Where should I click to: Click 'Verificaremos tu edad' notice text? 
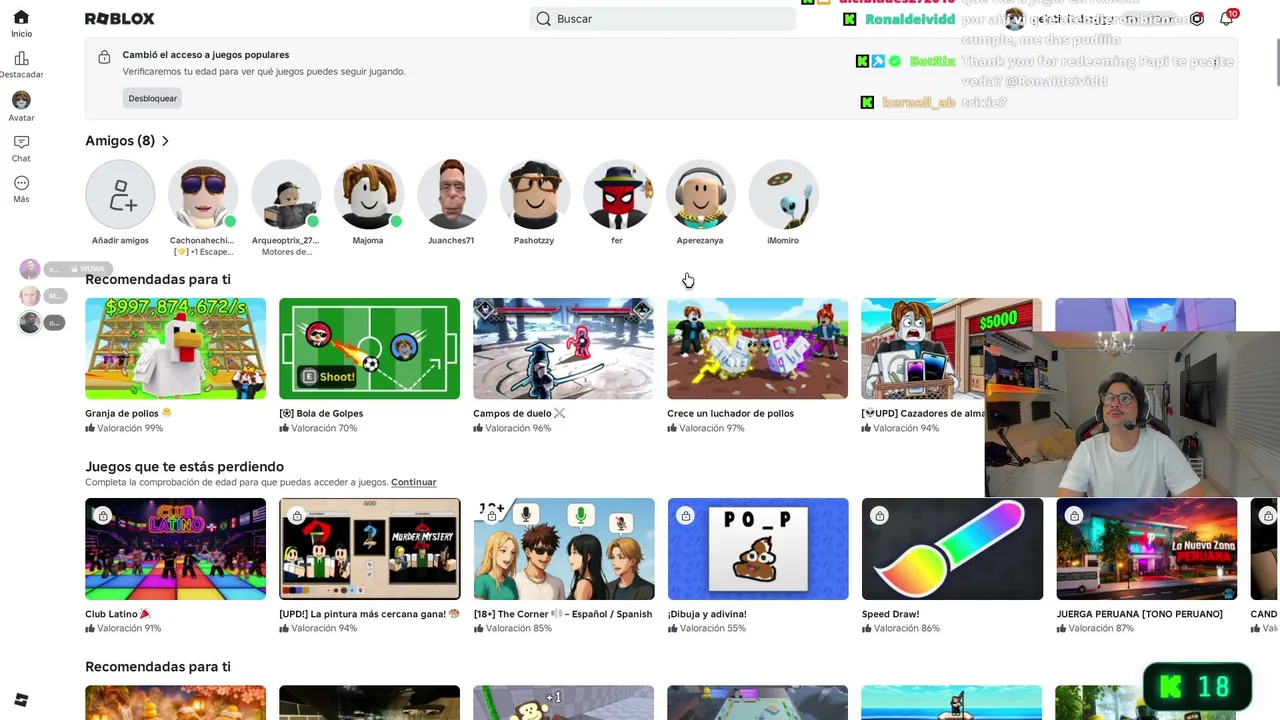click(x=264, y=72)
